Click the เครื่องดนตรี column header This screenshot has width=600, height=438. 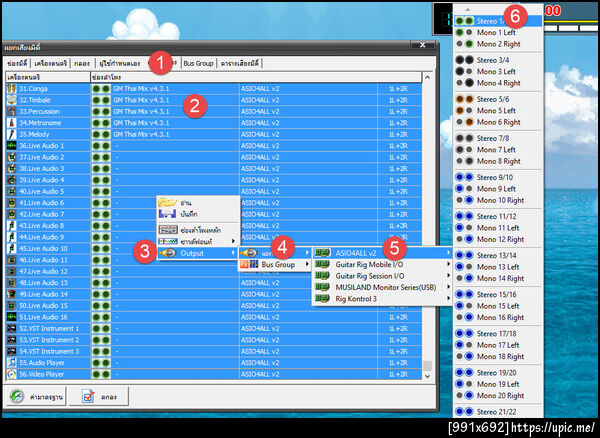pos(48,77)
